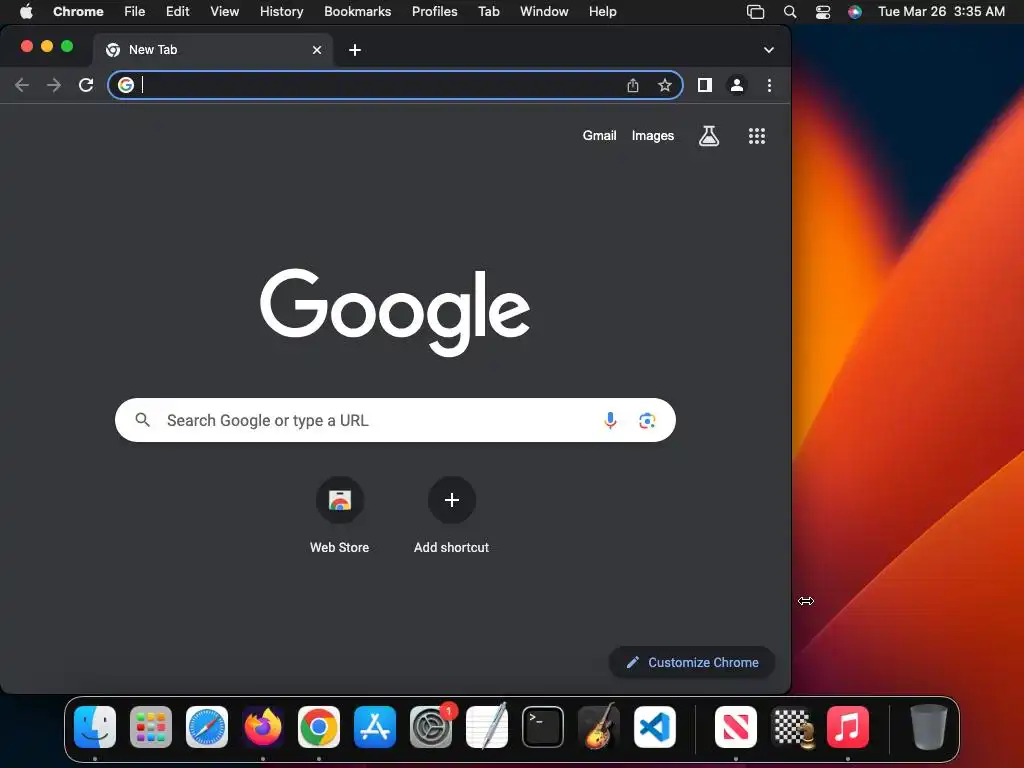Viewport: 1024px width, 768px height.
Task: Open the File menu
Action: [x=135, y=11]
